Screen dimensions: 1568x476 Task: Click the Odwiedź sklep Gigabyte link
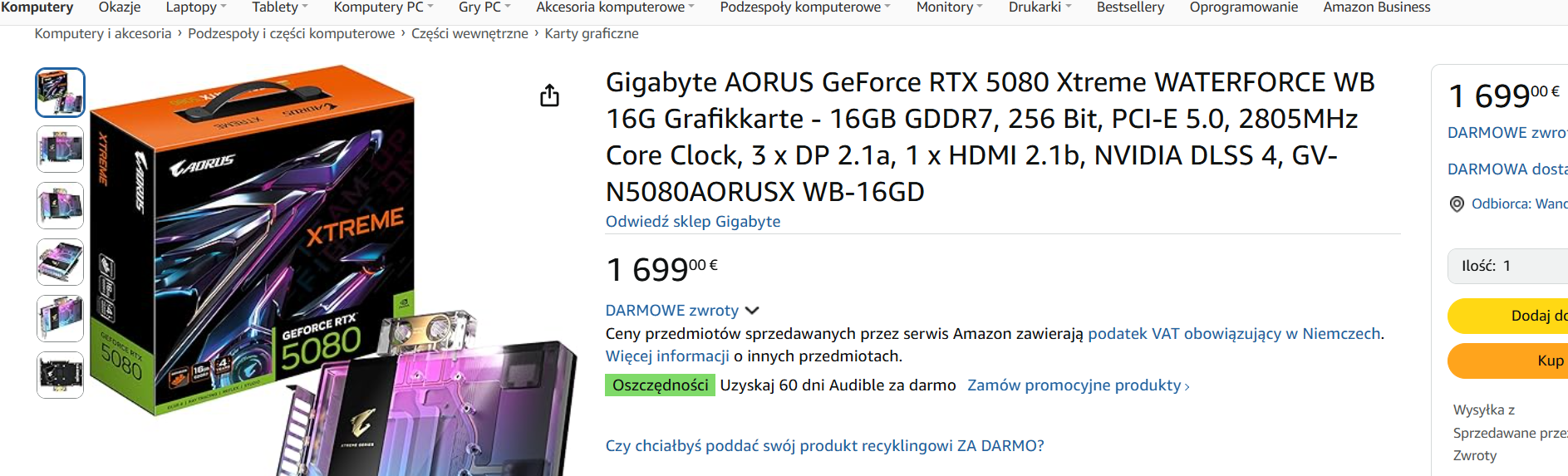[x=692, y=222]
